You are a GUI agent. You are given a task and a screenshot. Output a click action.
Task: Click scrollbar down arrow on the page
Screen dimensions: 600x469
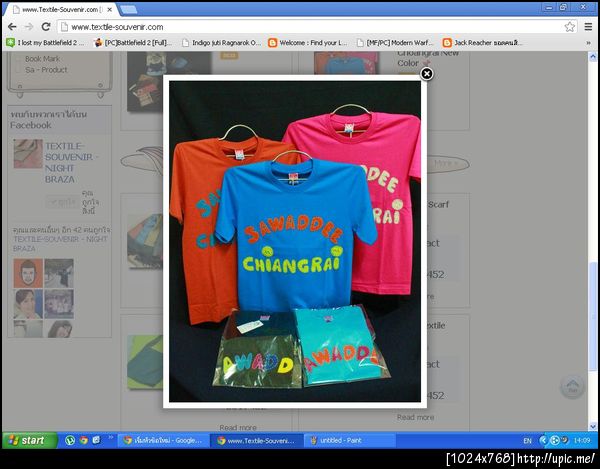(x=593, y=426)
